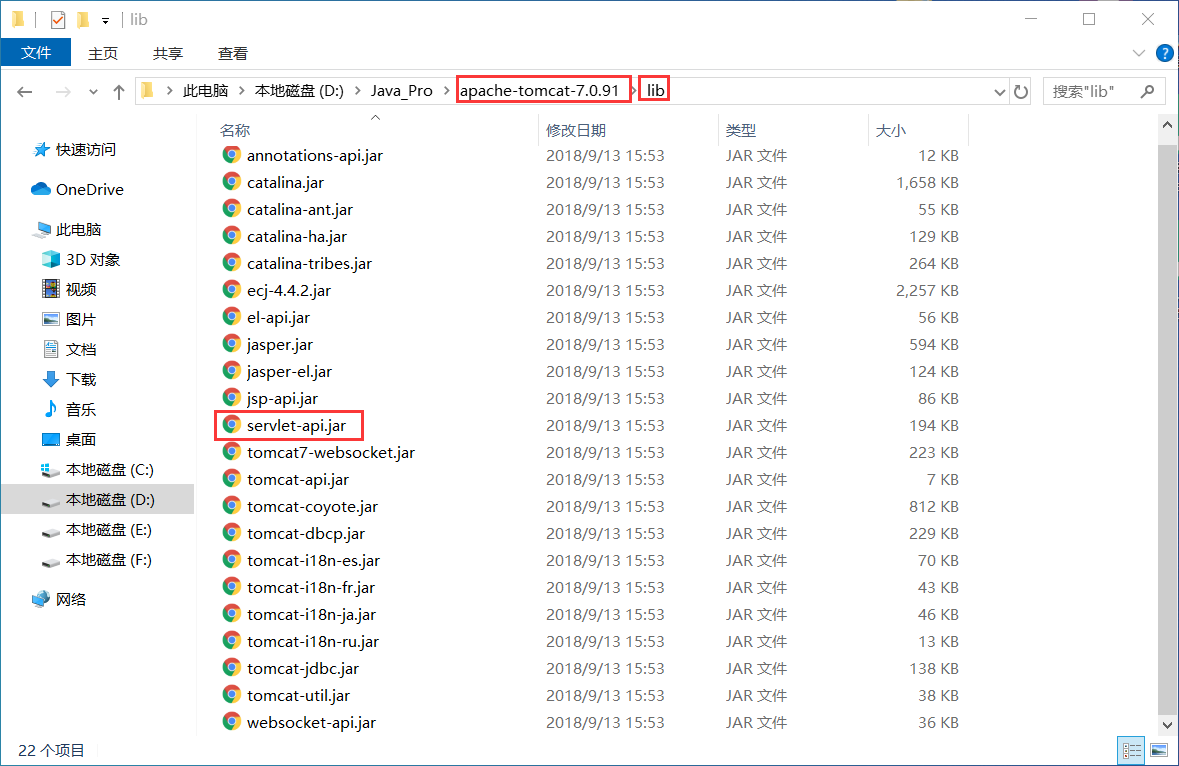Click the vertical scrollbar up arrow
Viewport: 1179px width, 766px height.
coord(1167,125)
